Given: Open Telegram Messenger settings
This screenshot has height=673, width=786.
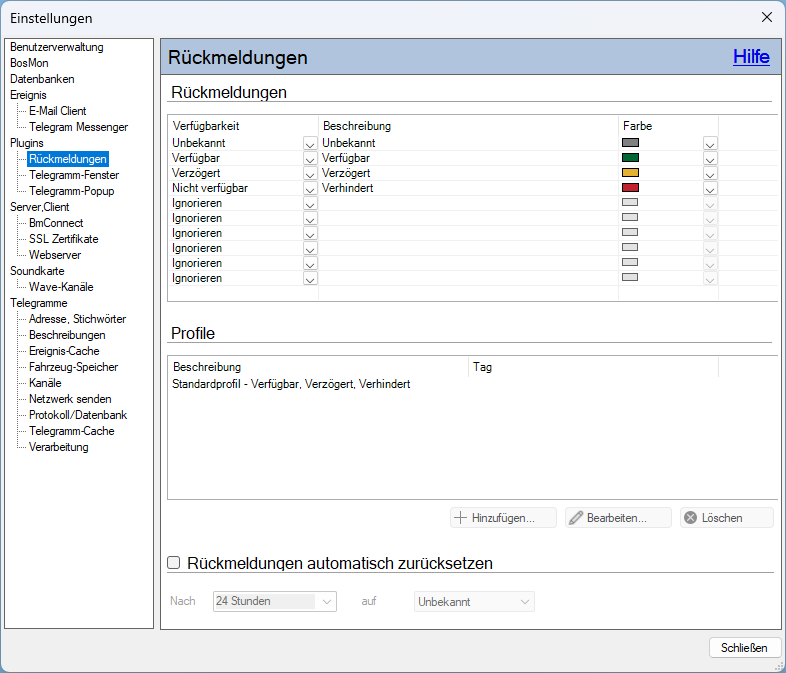Looking at the screenshot, I should (78, 127).
